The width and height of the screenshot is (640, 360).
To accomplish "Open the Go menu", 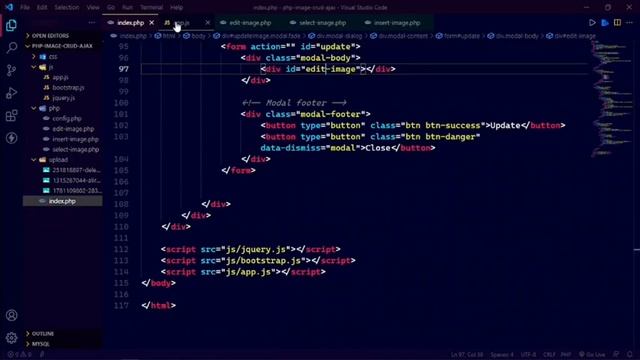I will (111, 7).
